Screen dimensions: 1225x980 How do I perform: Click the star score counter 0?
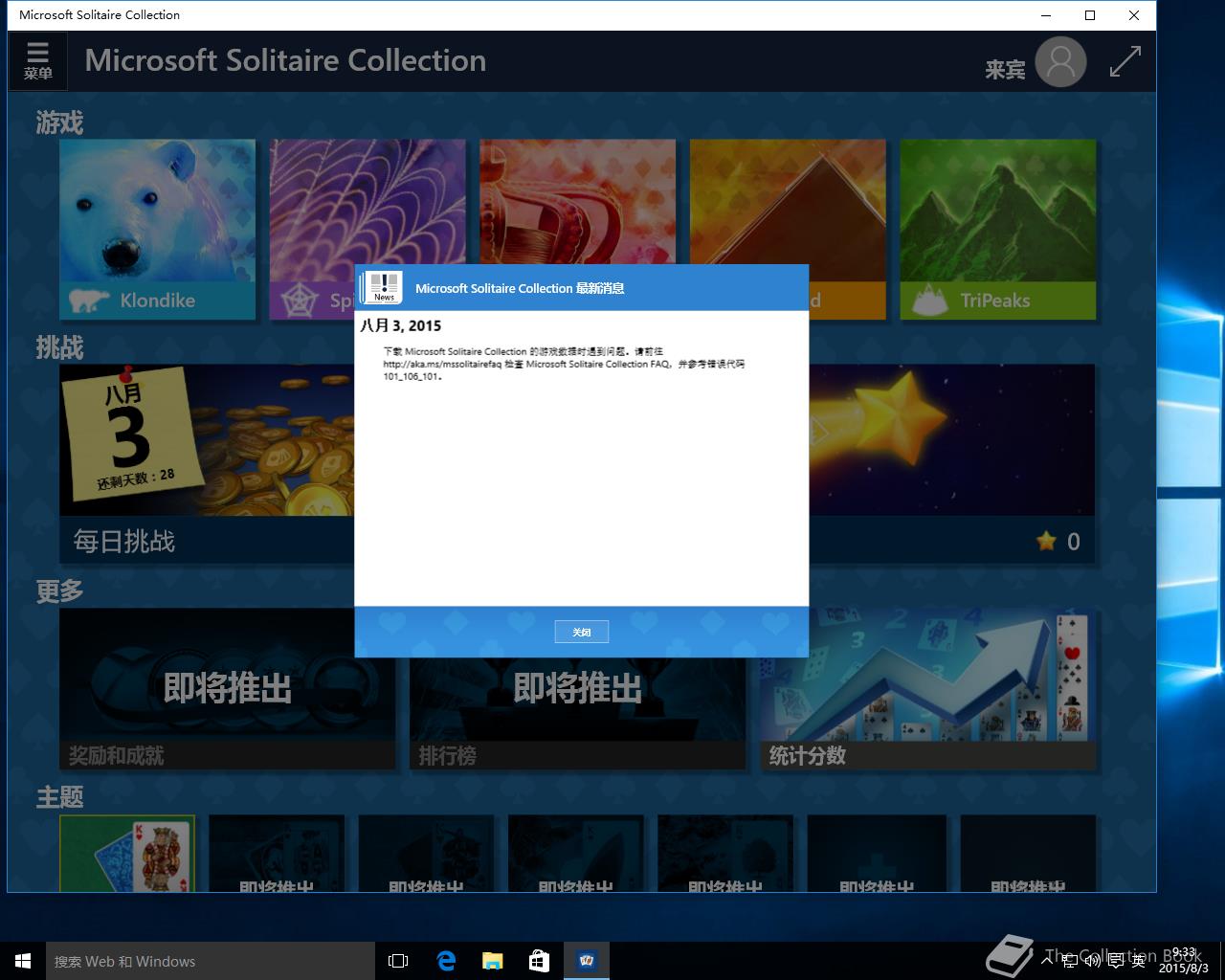coord(1058,542)
